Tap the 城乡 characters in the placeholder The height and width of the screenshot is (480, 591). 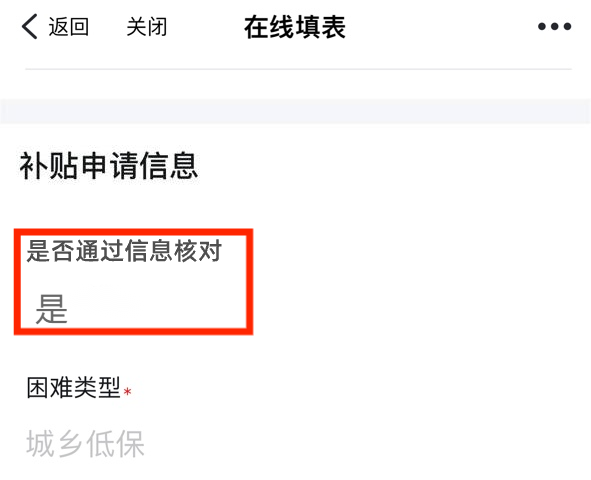55,444
